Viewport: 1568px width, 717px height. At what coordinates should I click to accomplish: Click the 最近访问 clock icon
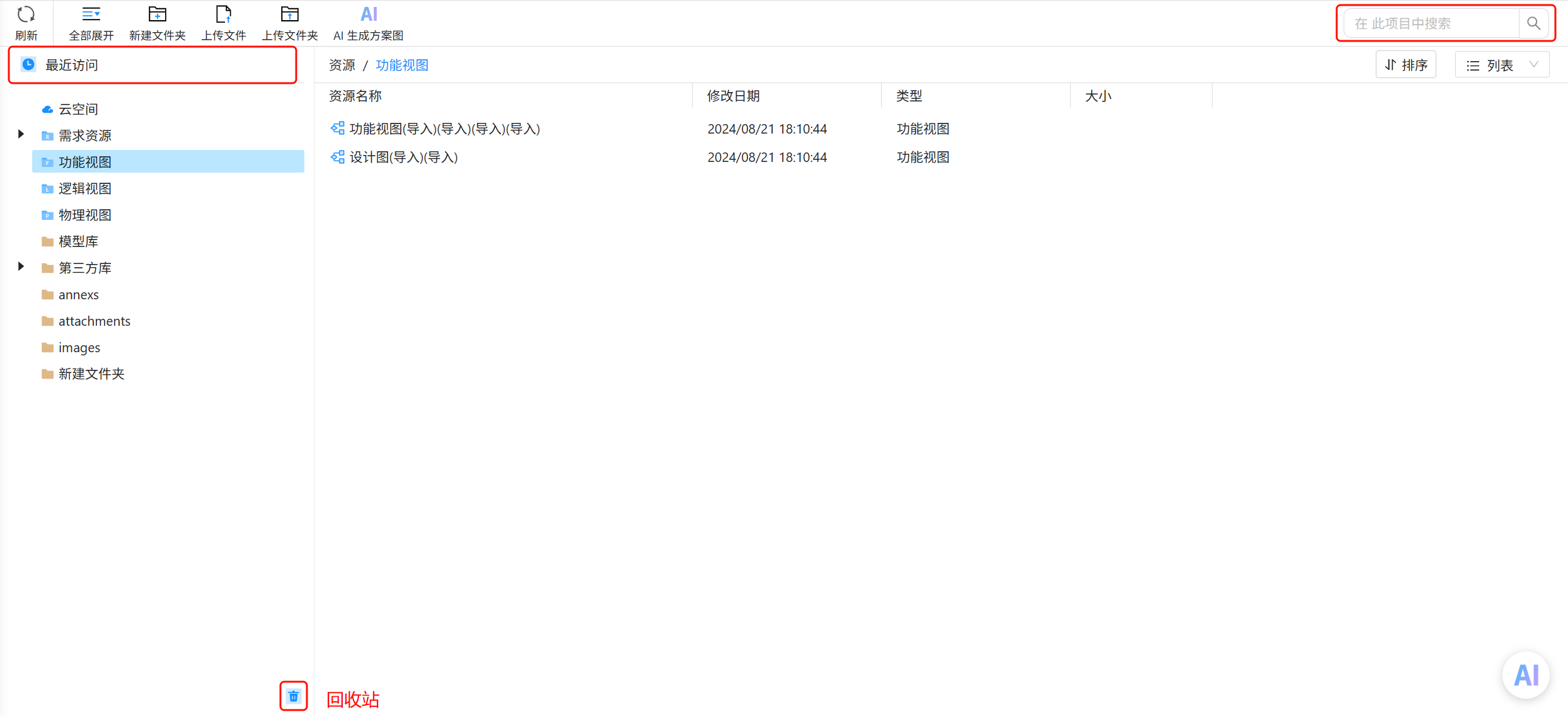click(28, 64)
